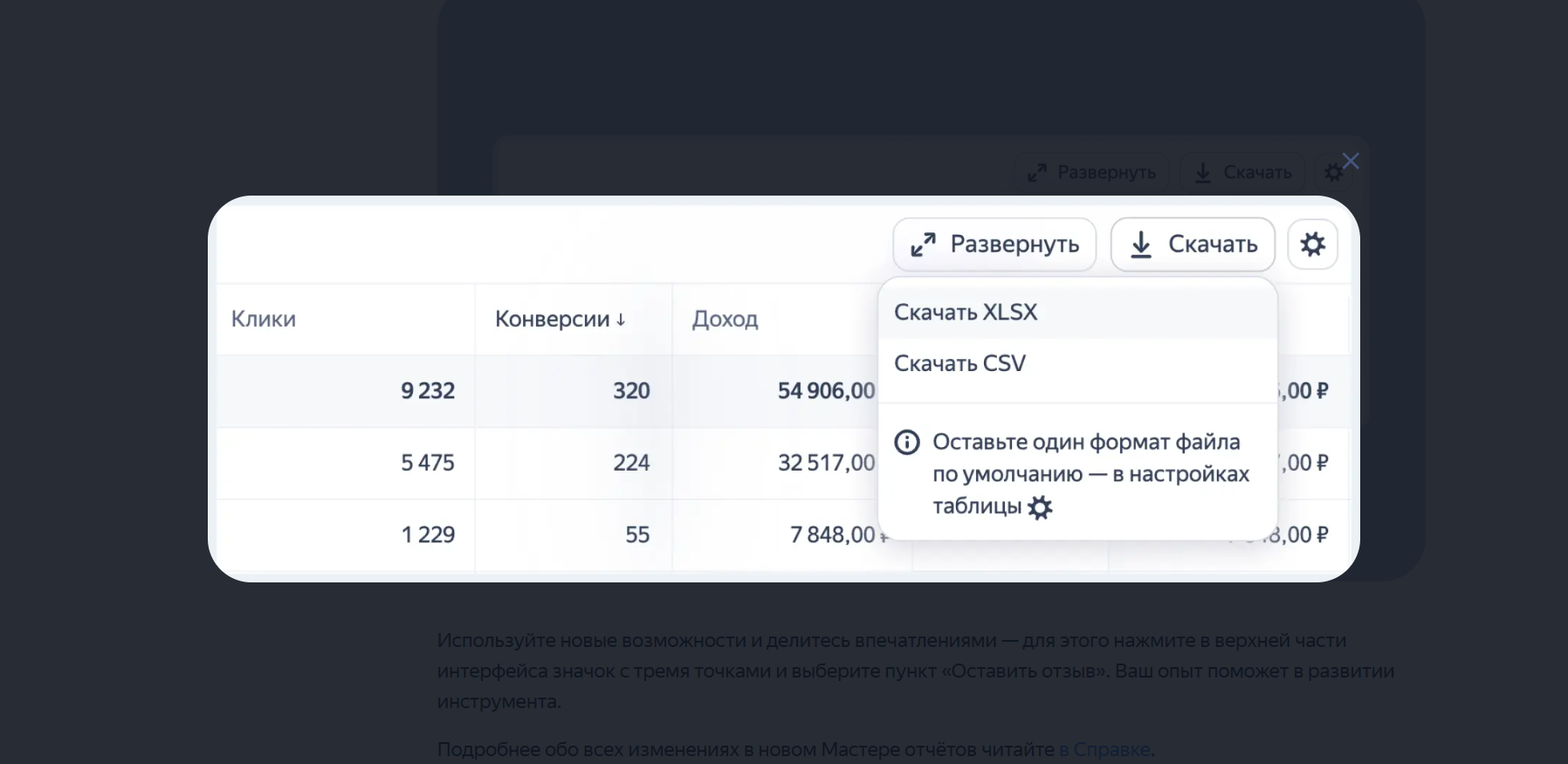This screenshot has width=1568, height=764.
Task: Open the в Справке help link
Action: coord(1105,748)
